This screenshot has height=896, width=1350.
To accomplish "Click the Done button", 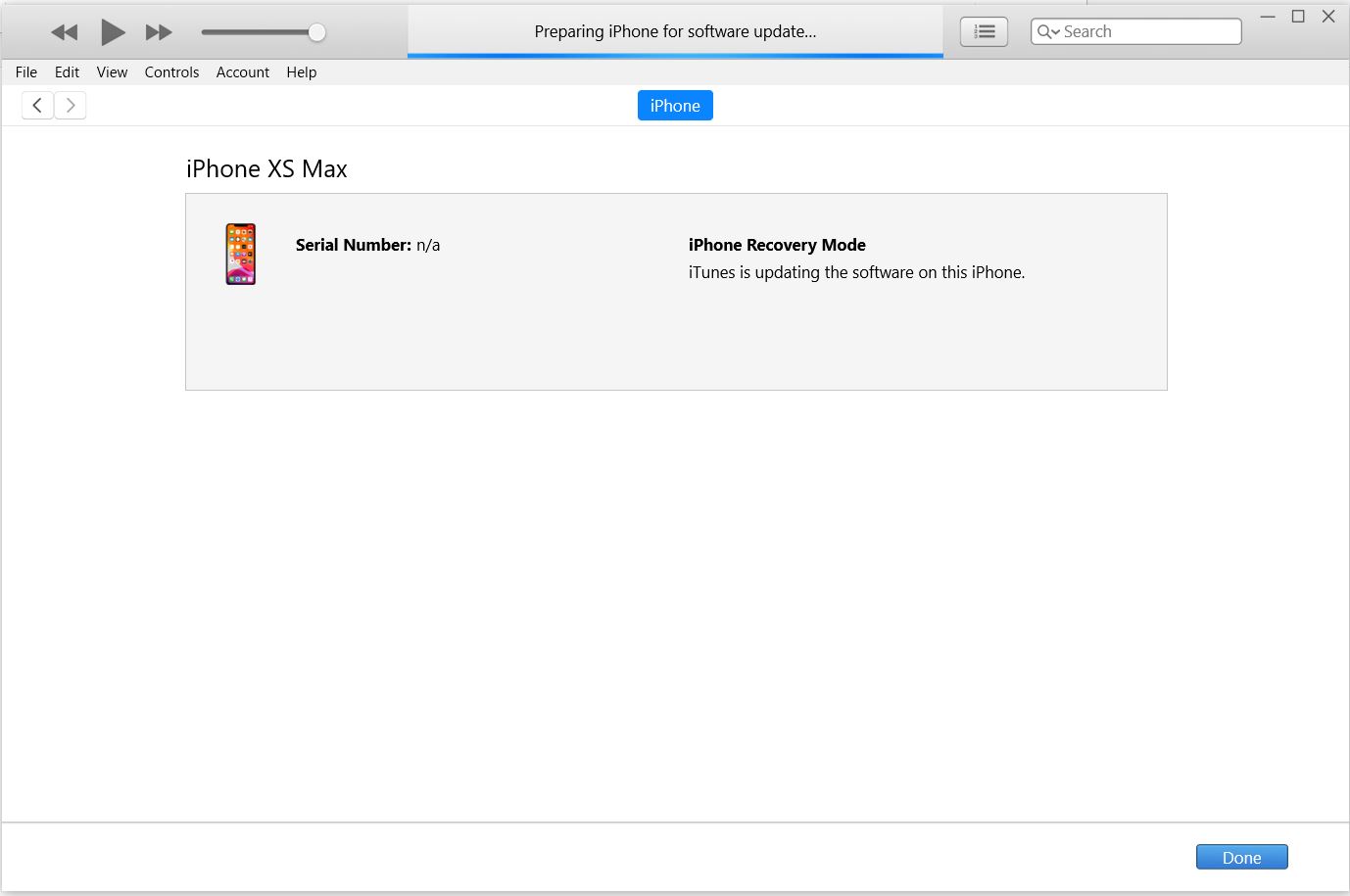I will 1241,857.
